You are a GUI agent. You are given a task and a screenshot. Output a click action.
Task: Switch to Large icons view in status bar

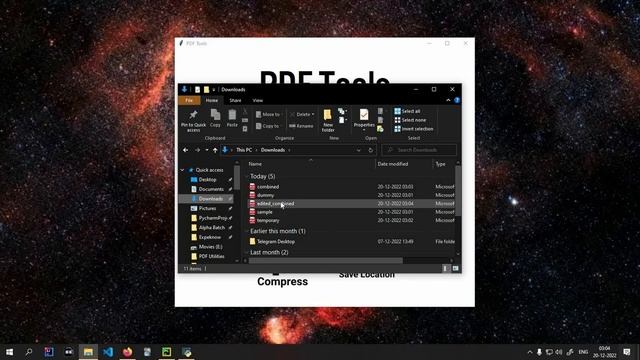click(456, 268)
